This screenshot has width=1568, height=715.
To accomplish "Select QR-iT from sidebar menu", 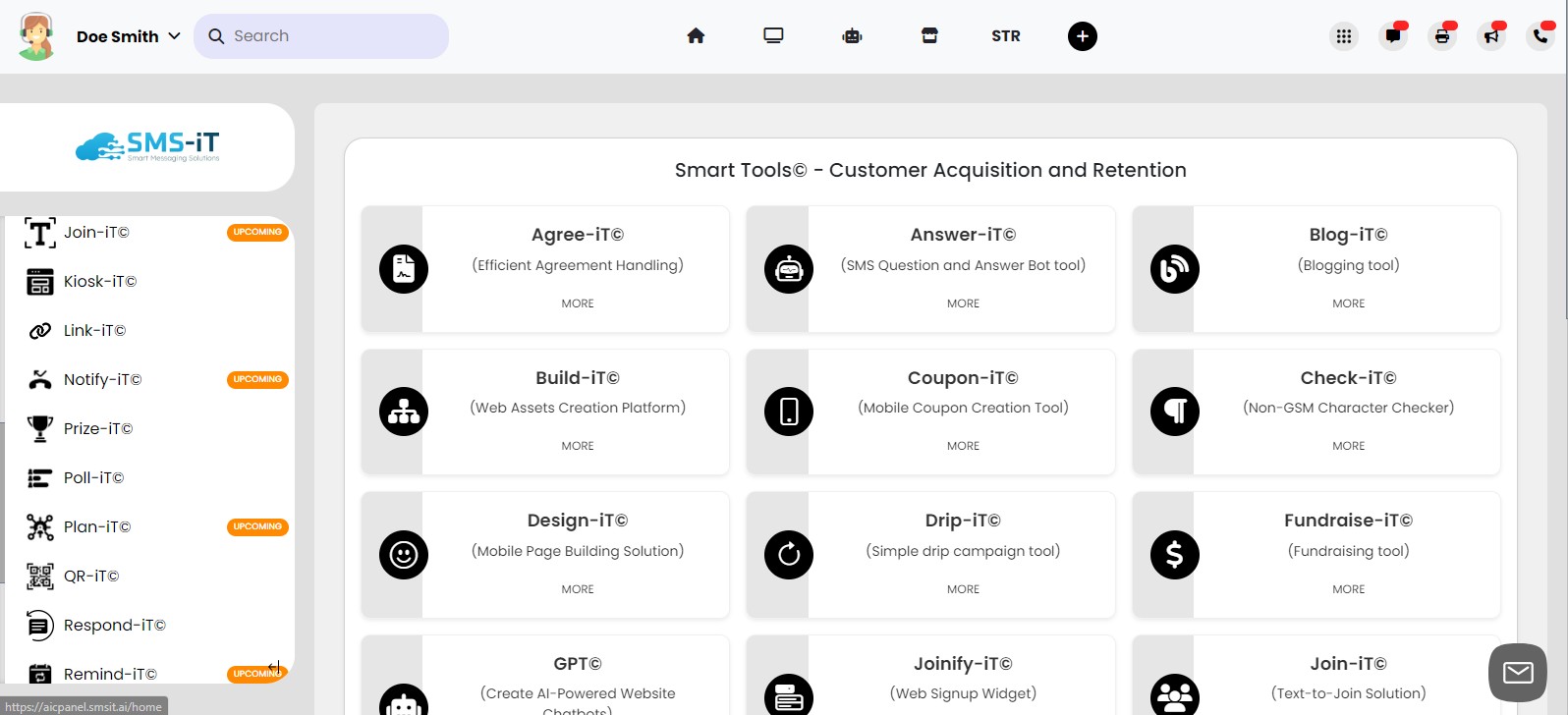I will (x=90, y=577).
